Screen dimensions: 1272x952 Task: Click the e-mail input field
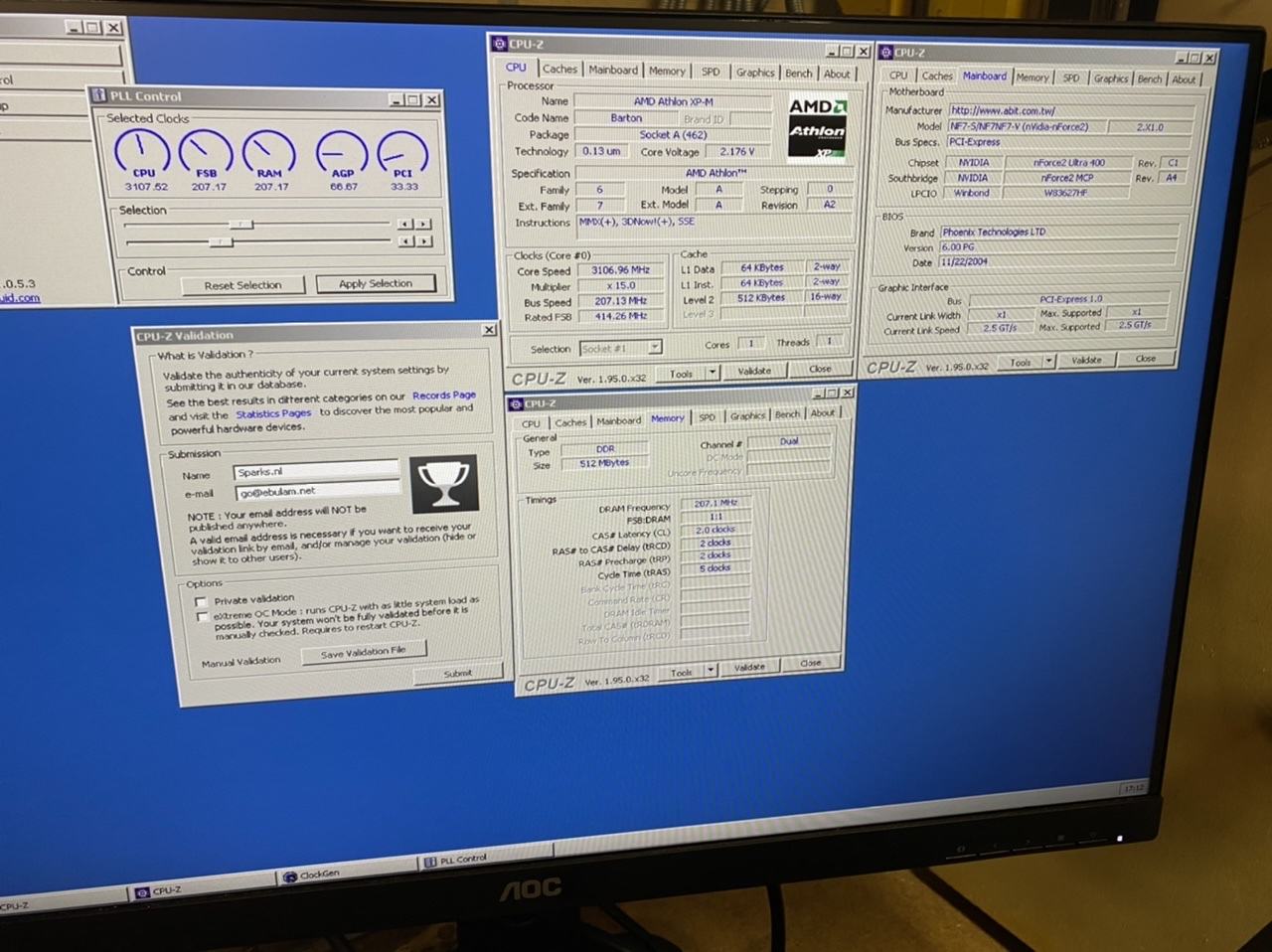coord(317,490)
